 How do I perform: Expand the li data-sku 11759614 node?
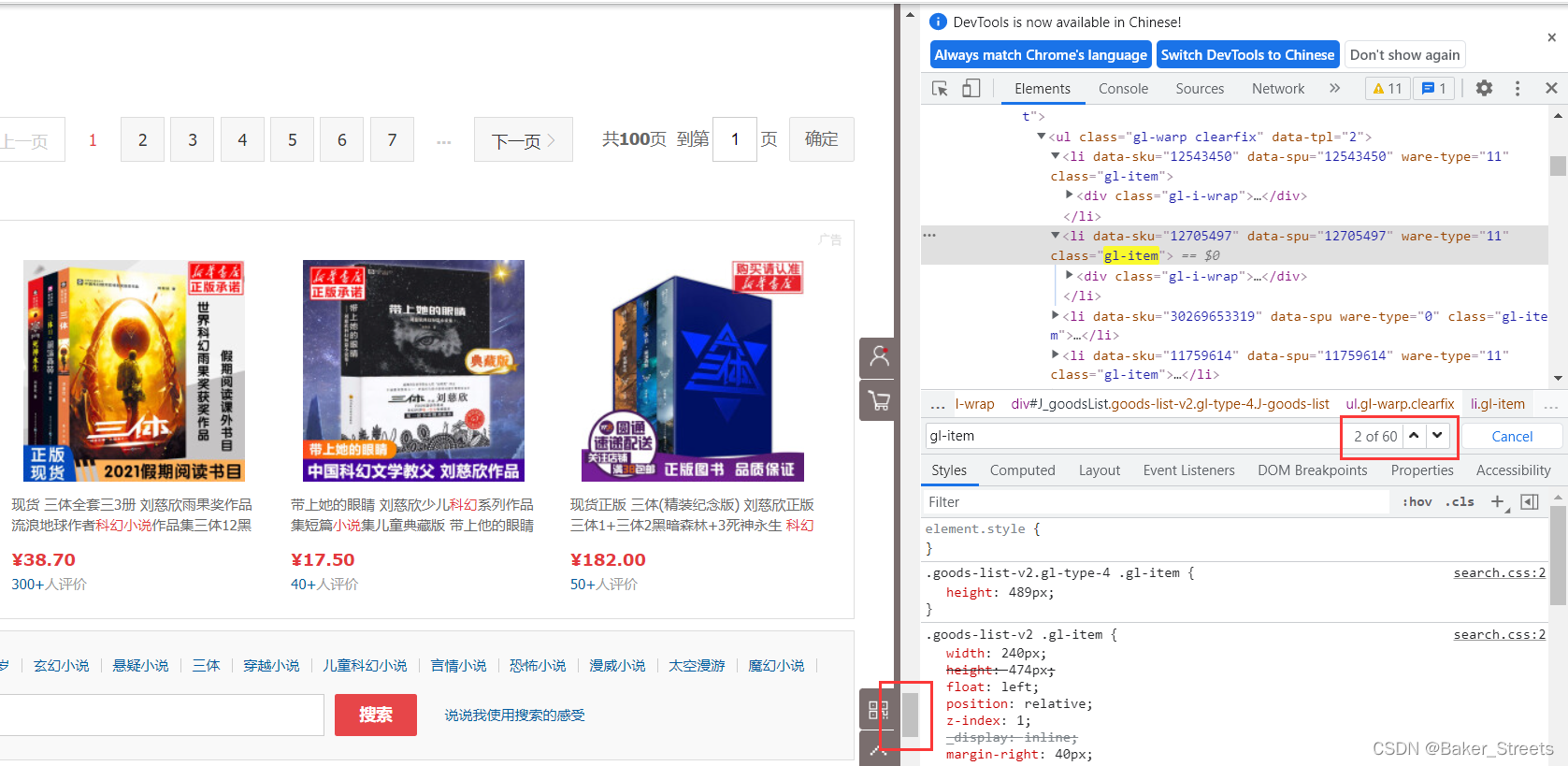(x=1055, y=355)
